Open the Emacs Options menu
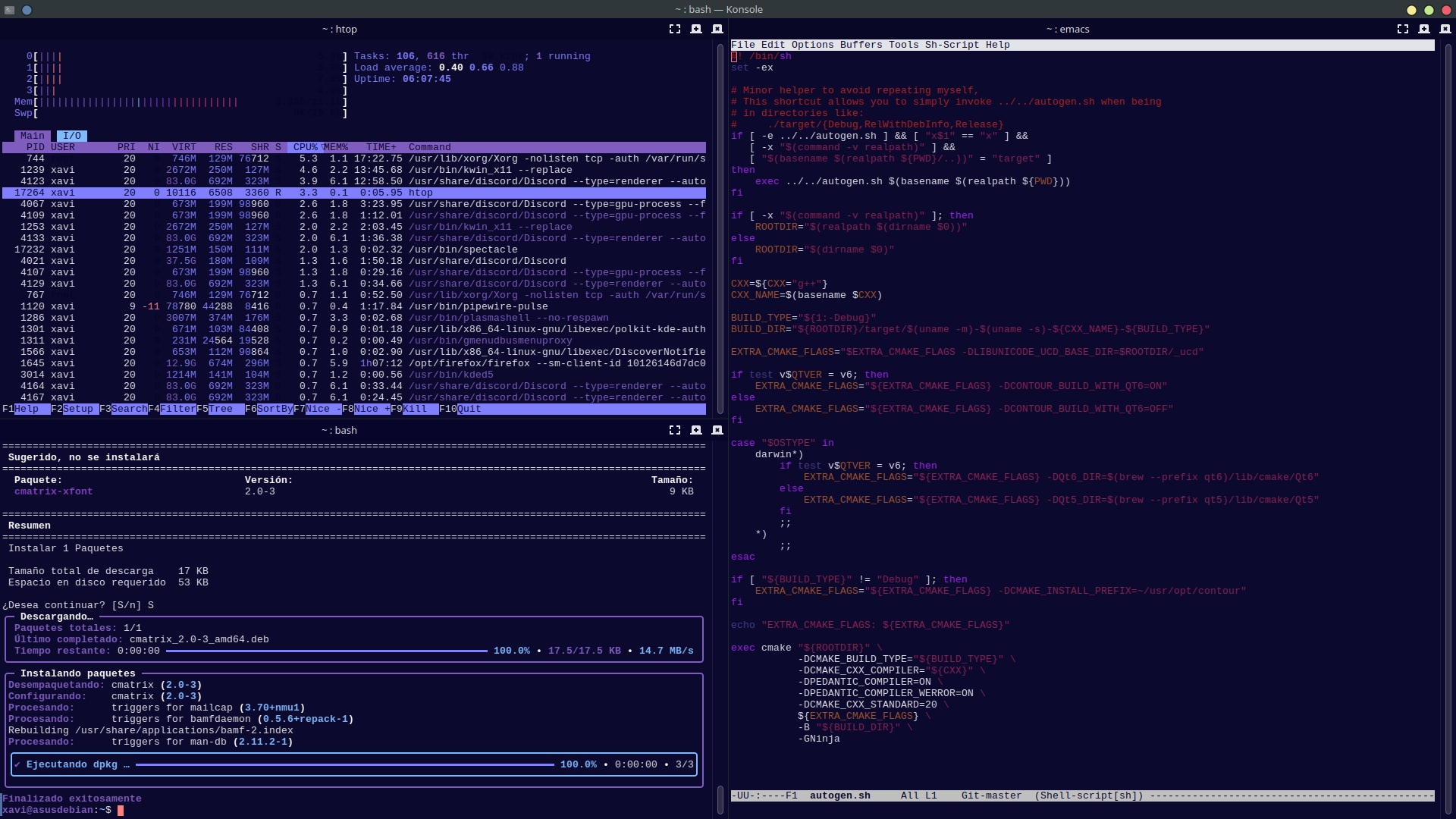The image size is (1456, 819). coord(813,45)
